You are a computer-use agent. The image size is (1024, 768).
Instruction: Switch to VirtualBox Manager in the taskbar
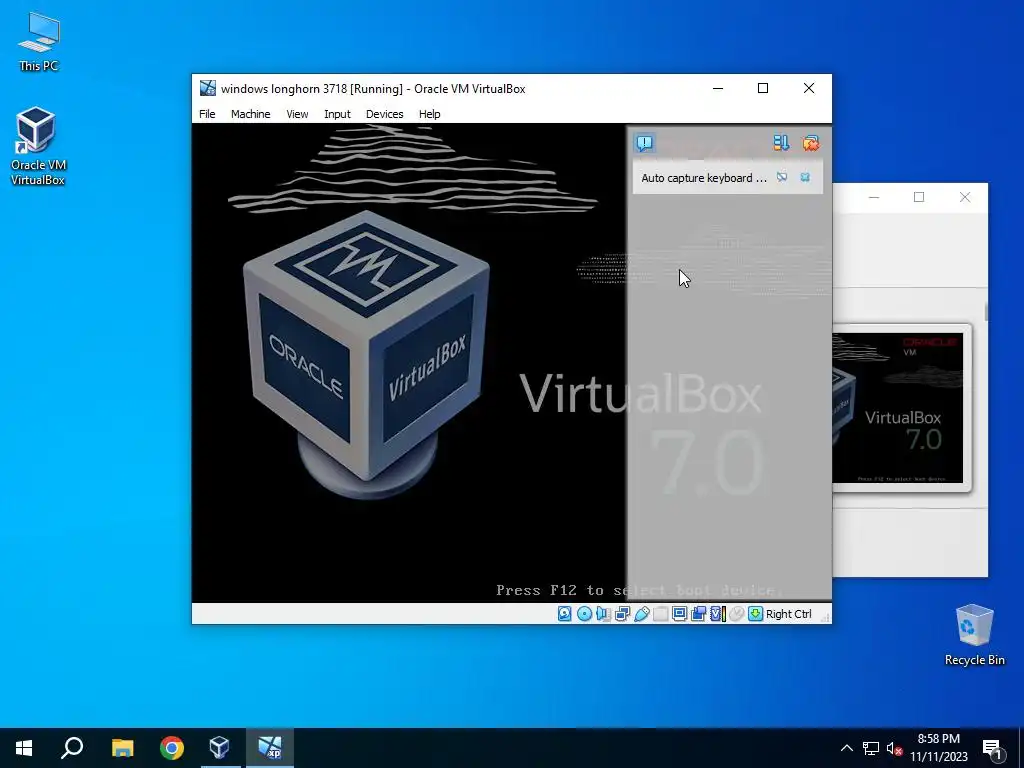219,748
